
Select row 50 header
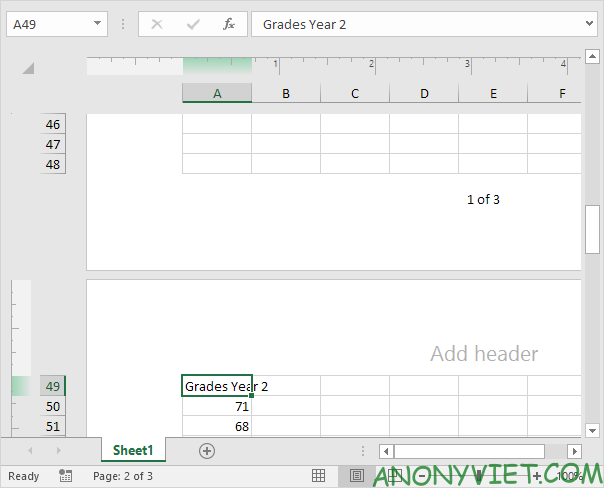coord(53,406)
